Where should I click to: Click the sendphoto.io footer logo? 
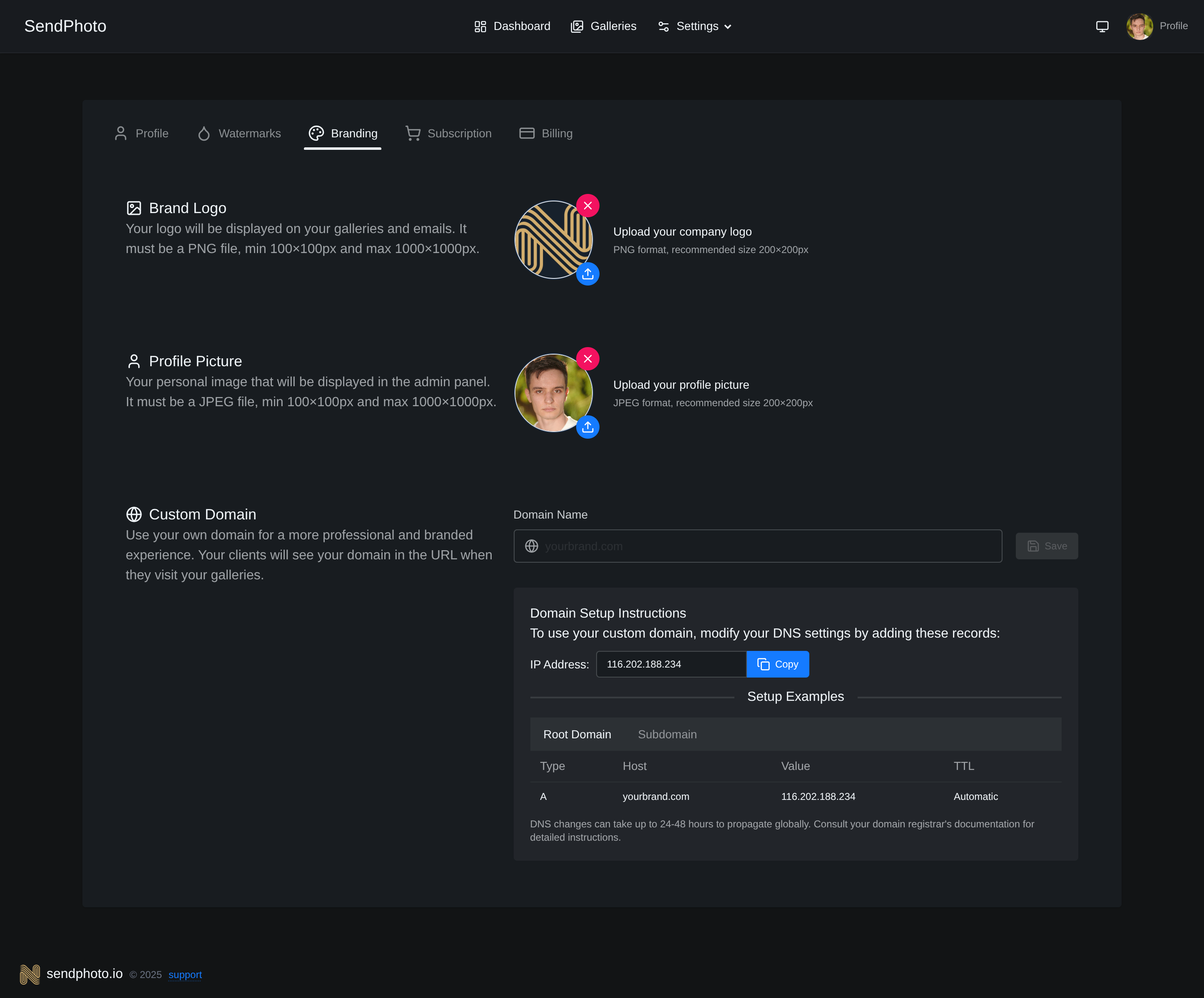[x=30, y=974]
